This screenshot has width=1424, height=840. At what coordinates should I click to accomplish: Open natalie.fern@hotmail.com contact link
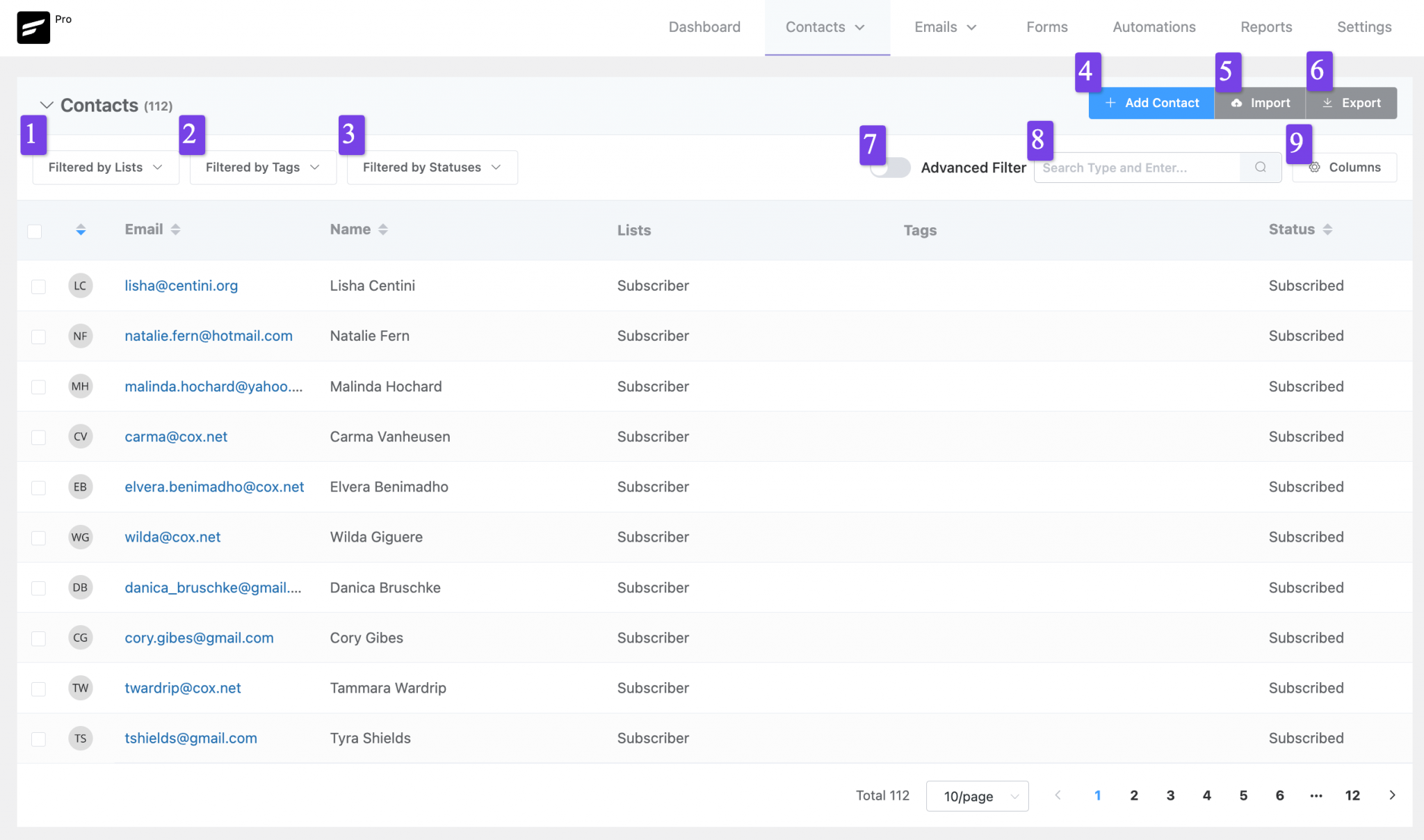click(209, 335)
